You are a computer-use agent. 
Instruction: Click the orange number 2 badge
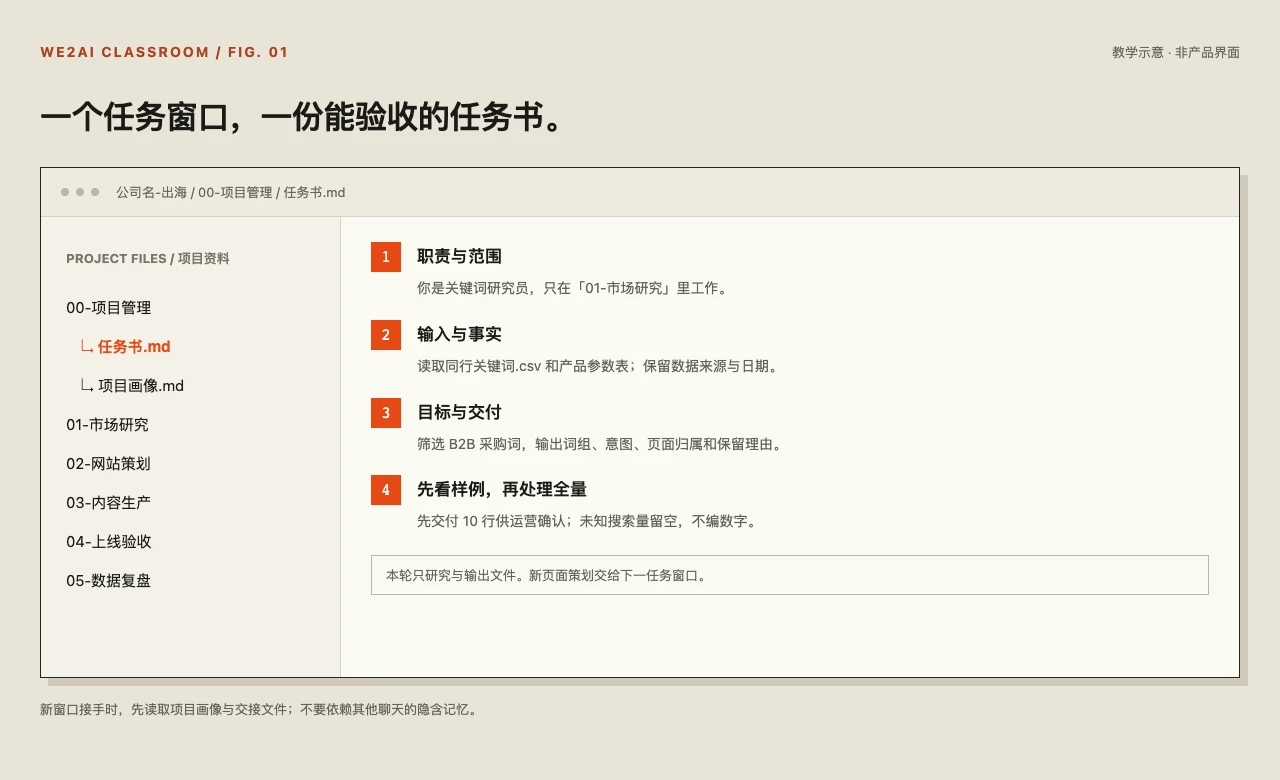[386, 335]
